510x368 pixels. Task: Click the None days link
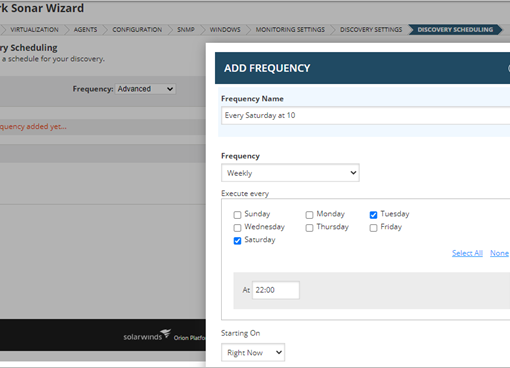pos(499,253)
